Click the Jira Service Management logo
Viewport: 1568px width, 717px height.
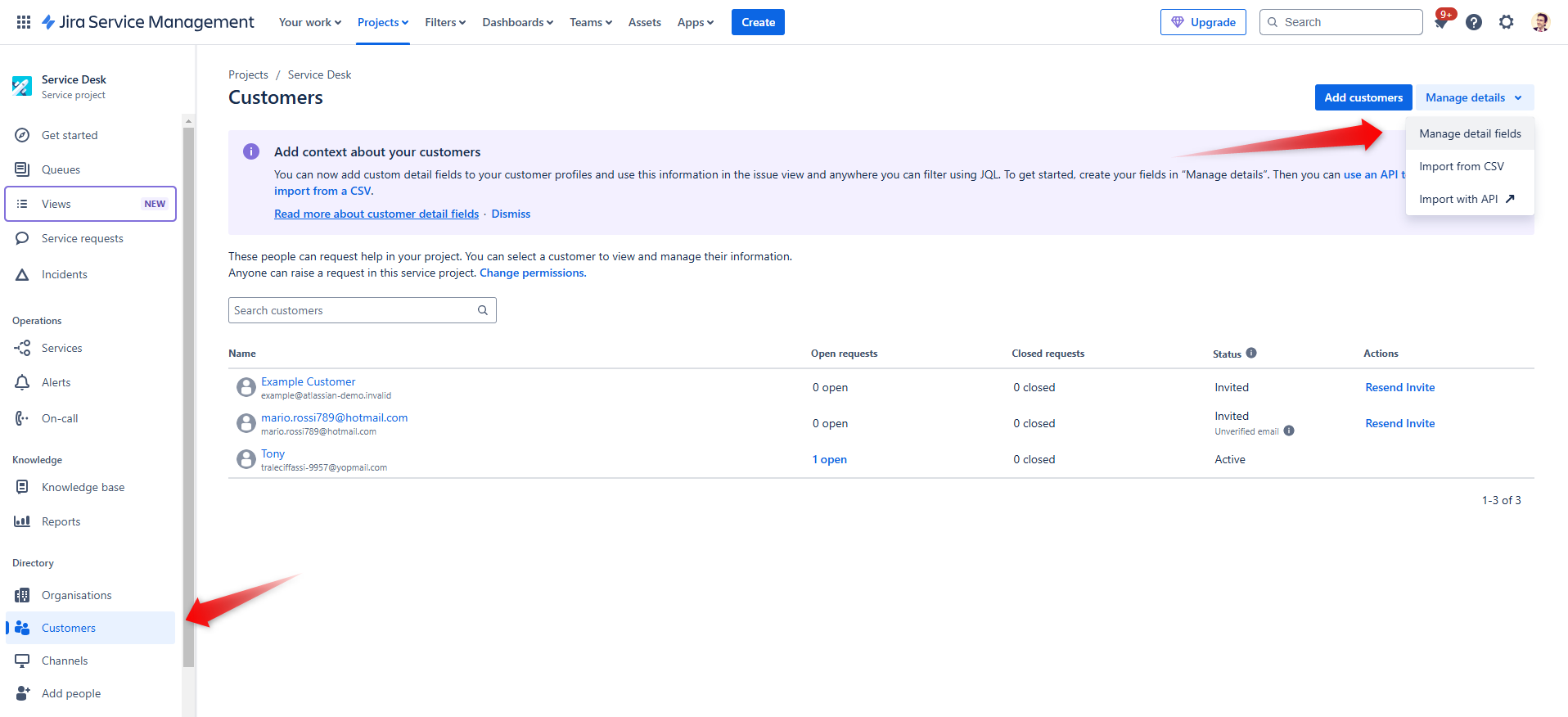coord(148,22)
